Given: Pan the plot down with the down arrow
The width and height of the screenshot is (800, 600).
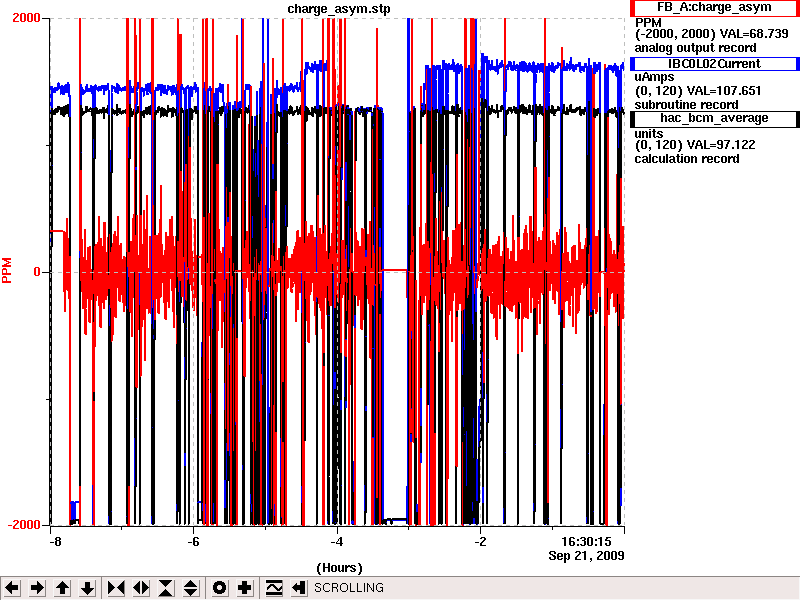Looking at the screenshot, I should click(87, 588).
